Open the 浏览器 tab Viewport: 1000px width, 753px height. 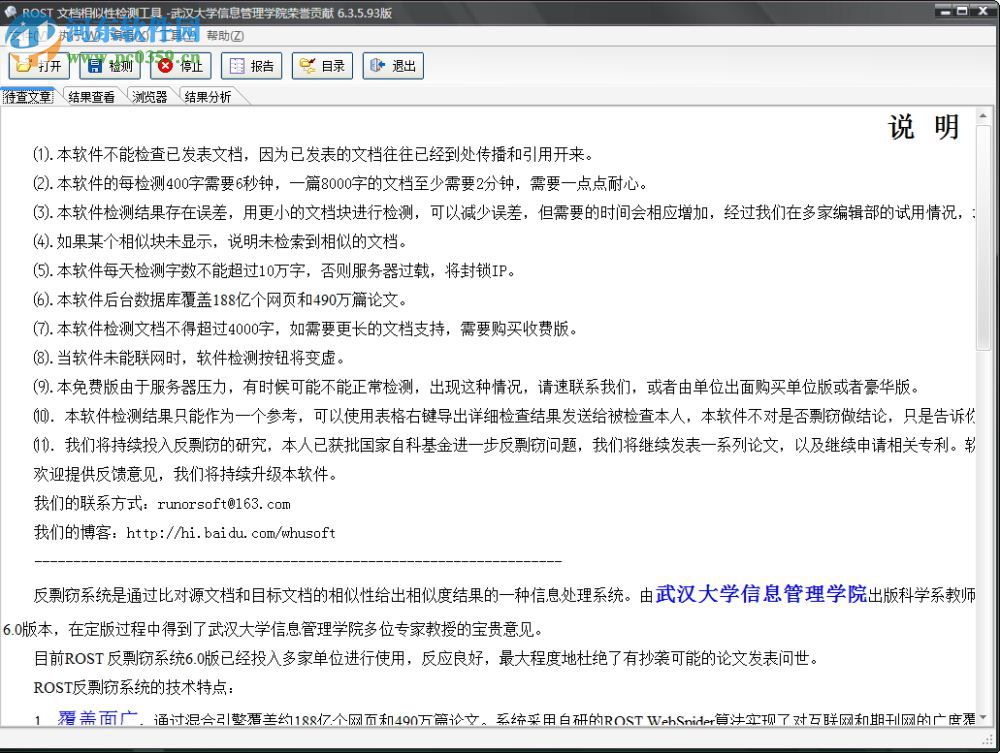148,97
